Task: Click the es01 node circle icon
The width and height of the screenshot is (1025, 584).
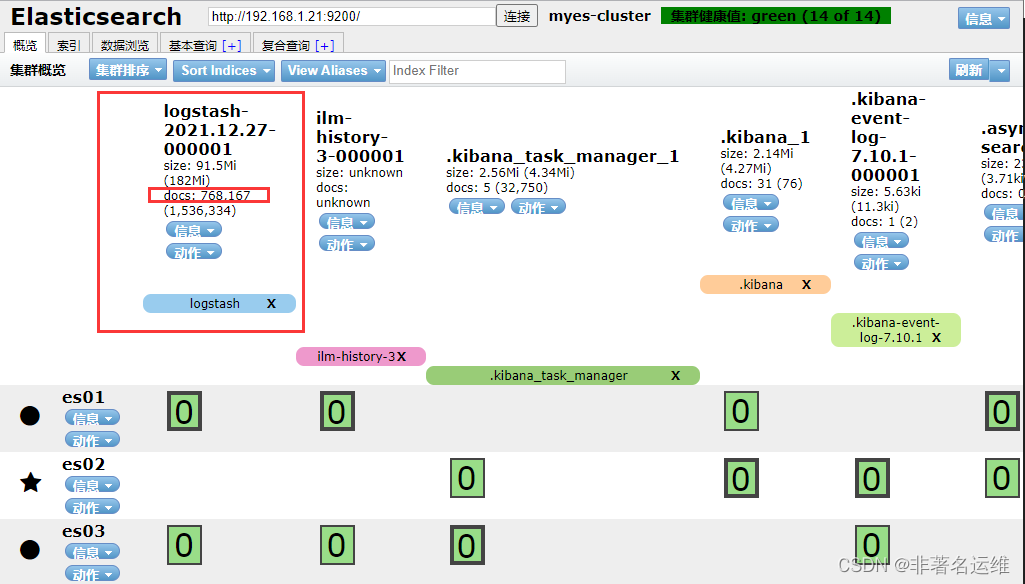Action: click(30, 416)
